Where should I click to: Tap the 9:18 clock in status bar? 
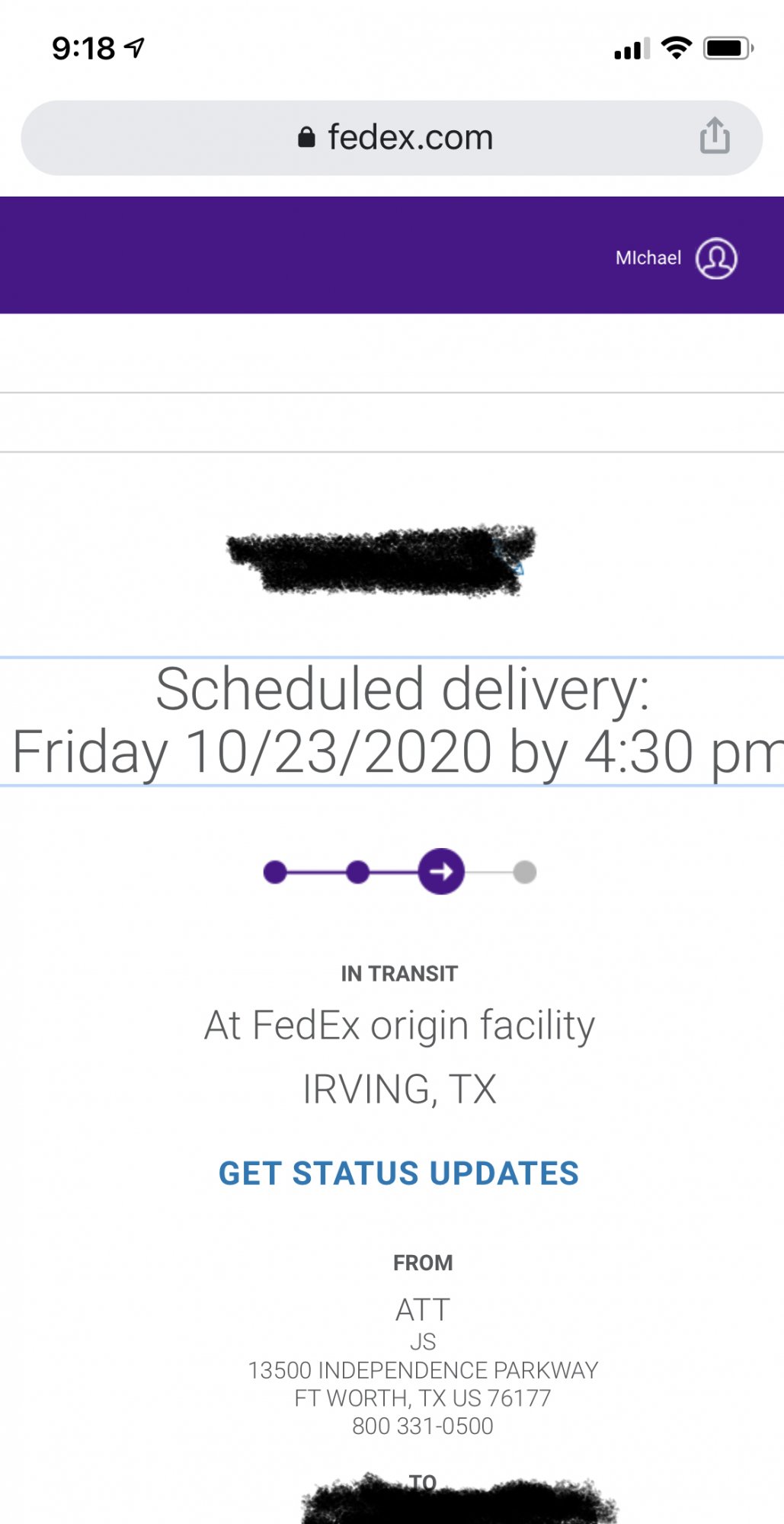84,49
